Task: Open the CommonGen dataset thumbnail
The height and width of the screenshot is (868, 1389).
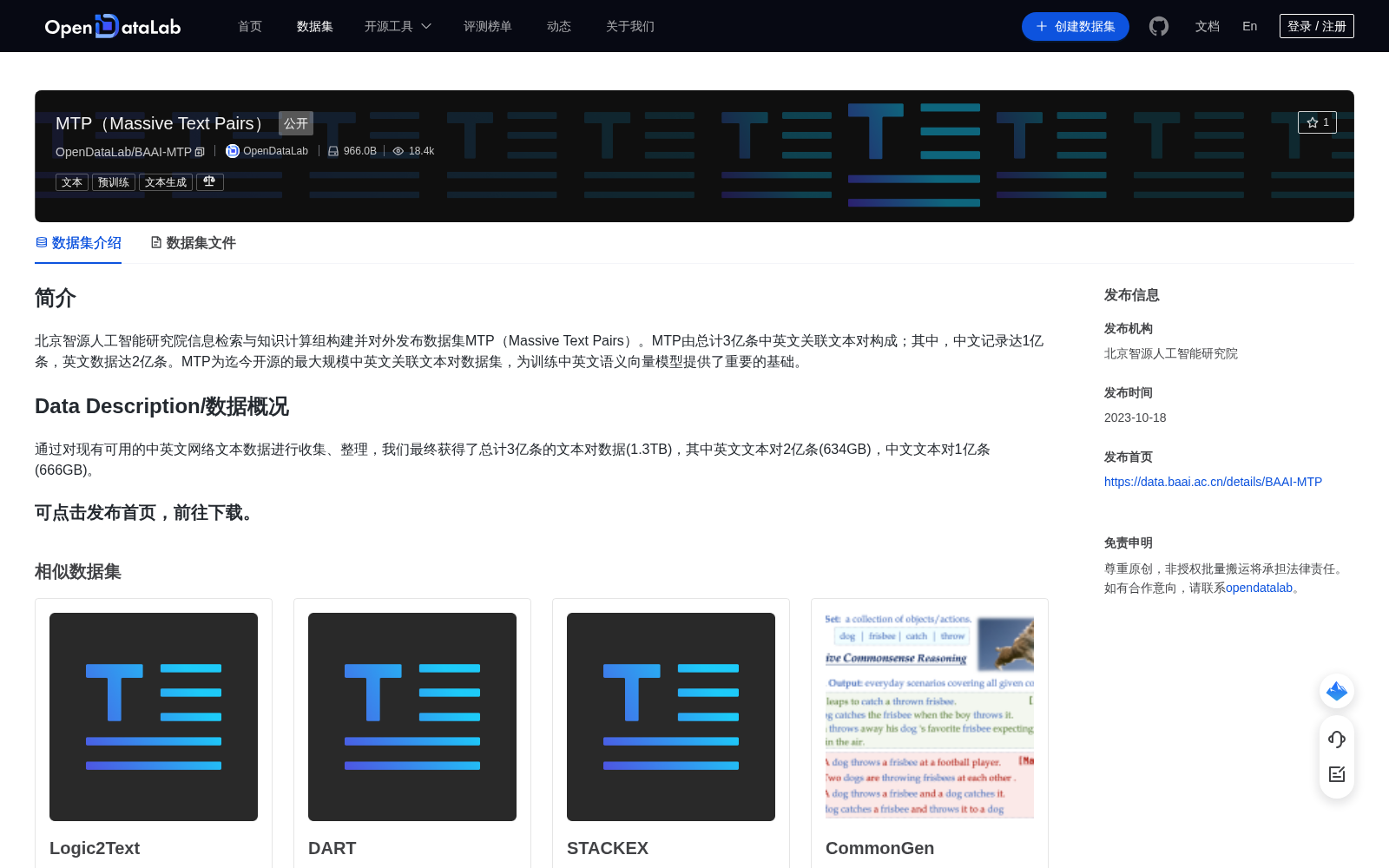Action: point(930,717)
